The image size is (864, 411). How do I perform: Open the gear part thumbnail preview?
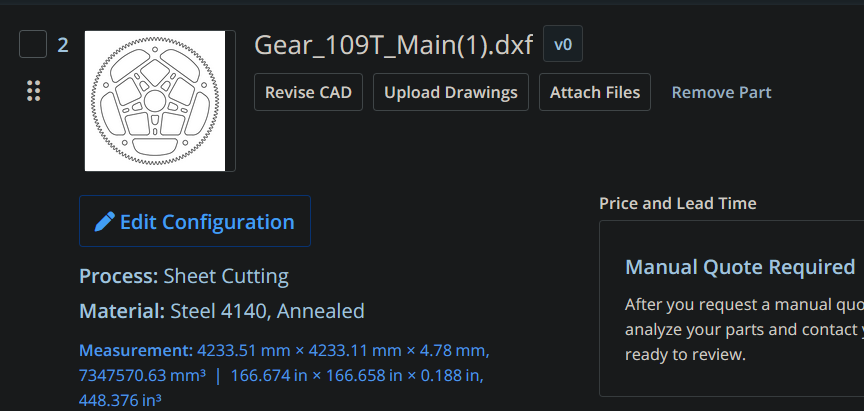click(x=155, y=101)
